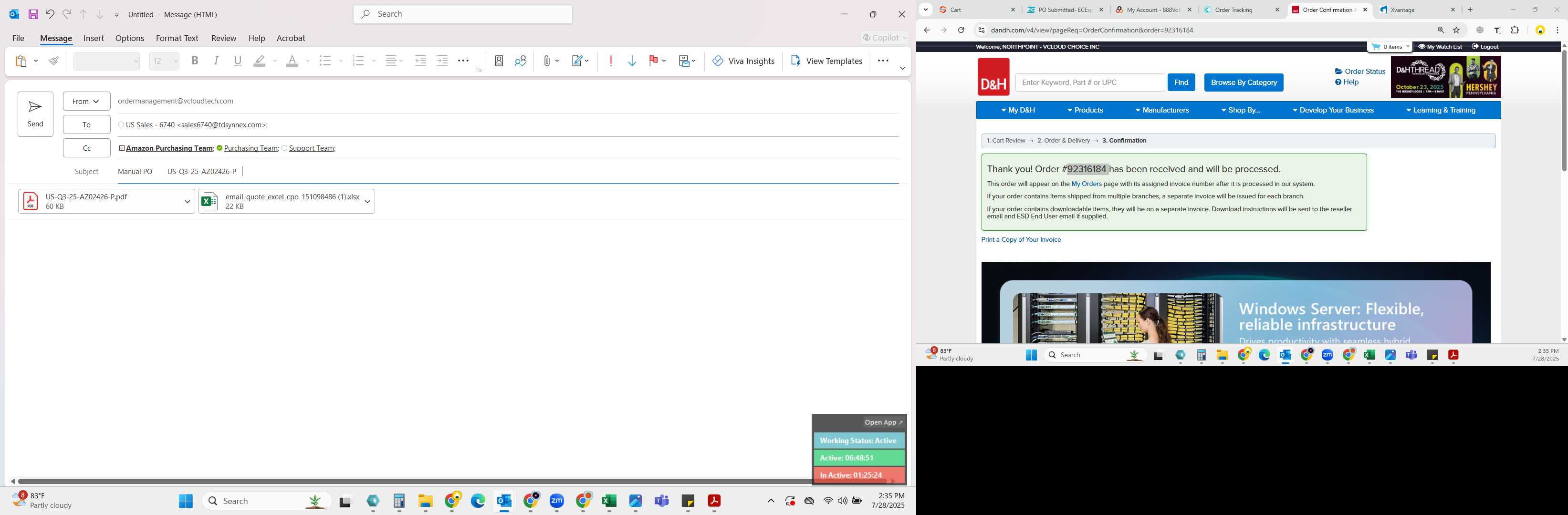Send the email message
This screenshot has height=515, width=1568.
(x=35, y=113)
